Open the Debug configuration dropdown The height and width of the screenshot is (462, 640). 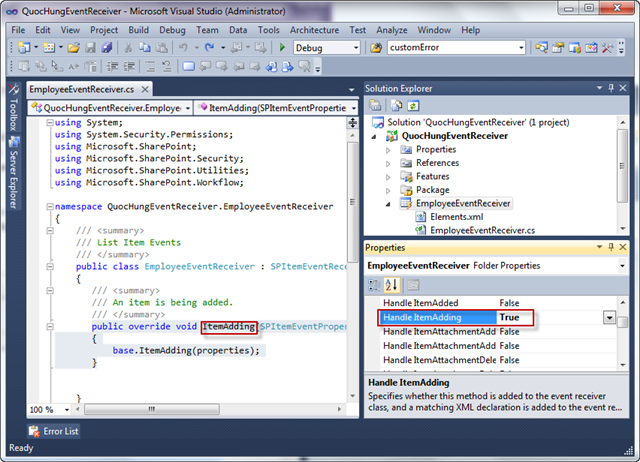pos(356,48)
